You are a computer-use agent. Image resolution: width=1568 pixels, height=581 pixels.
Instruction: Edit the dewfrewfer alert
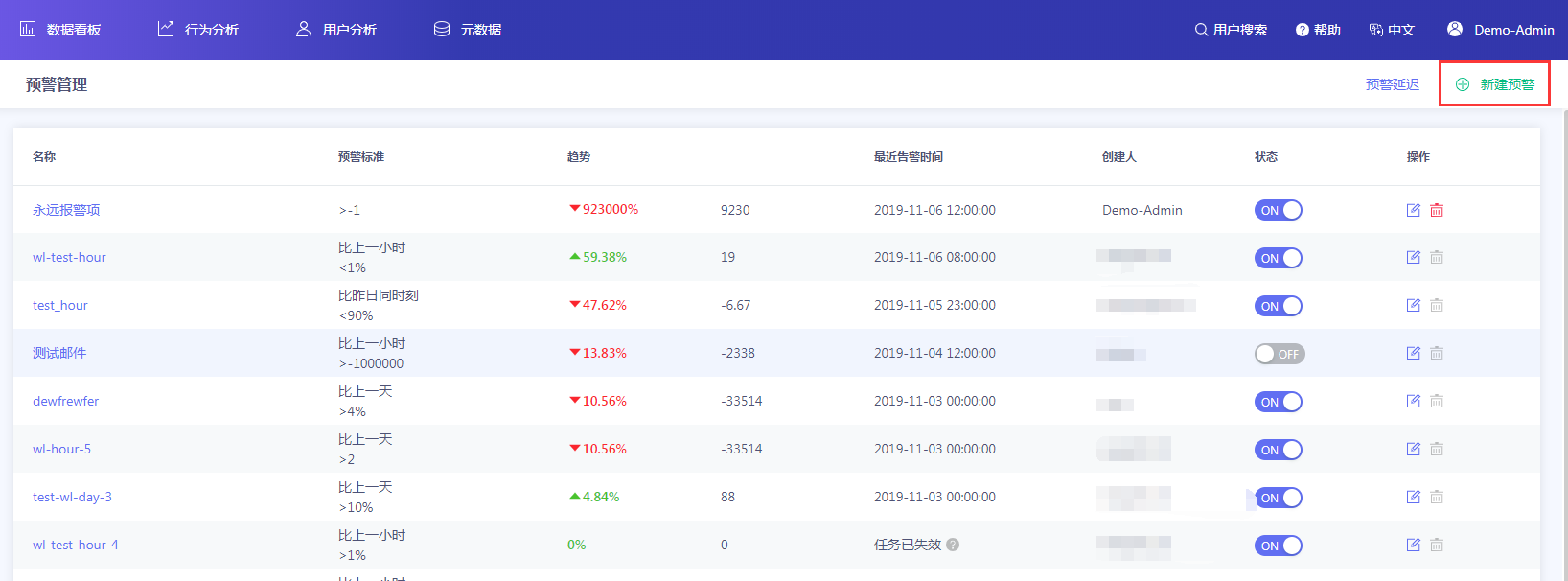tap(1413, 401)
